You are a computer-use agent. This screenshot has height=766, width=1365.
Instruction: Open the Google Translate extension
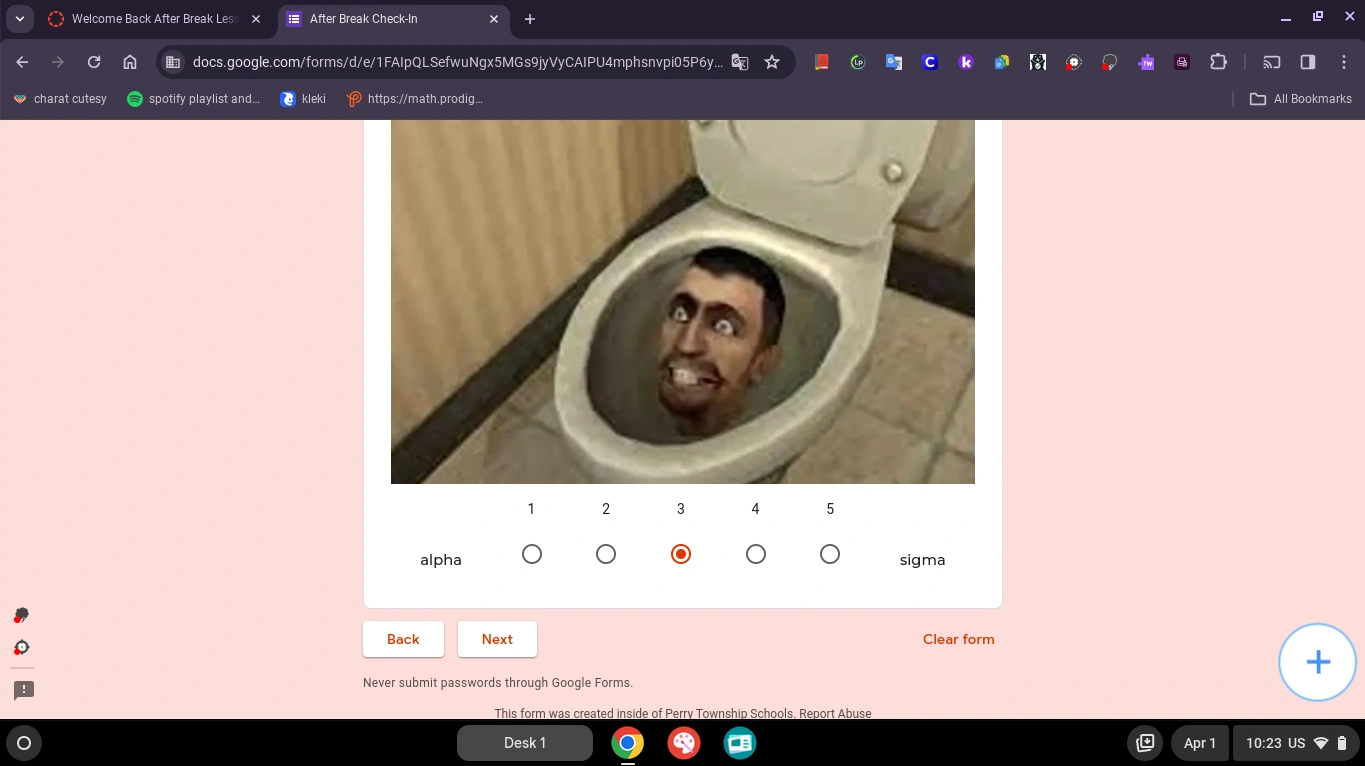click(x=893, y=62)
